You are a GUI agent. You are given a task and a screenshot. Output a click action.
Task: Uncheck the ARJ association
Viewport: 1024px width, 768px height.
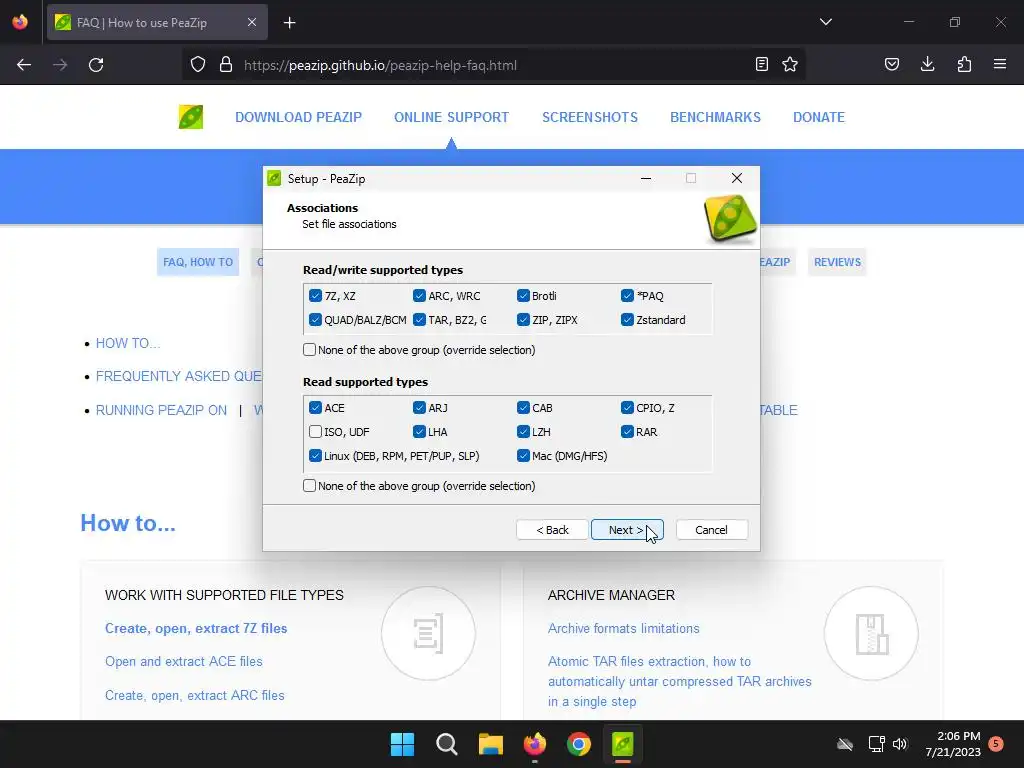click(x=419, y=408)
